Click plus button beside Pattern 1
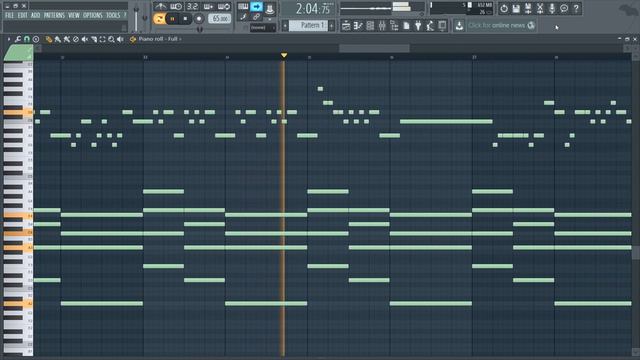The image size is (640, 360). click(x=331, y=26)
